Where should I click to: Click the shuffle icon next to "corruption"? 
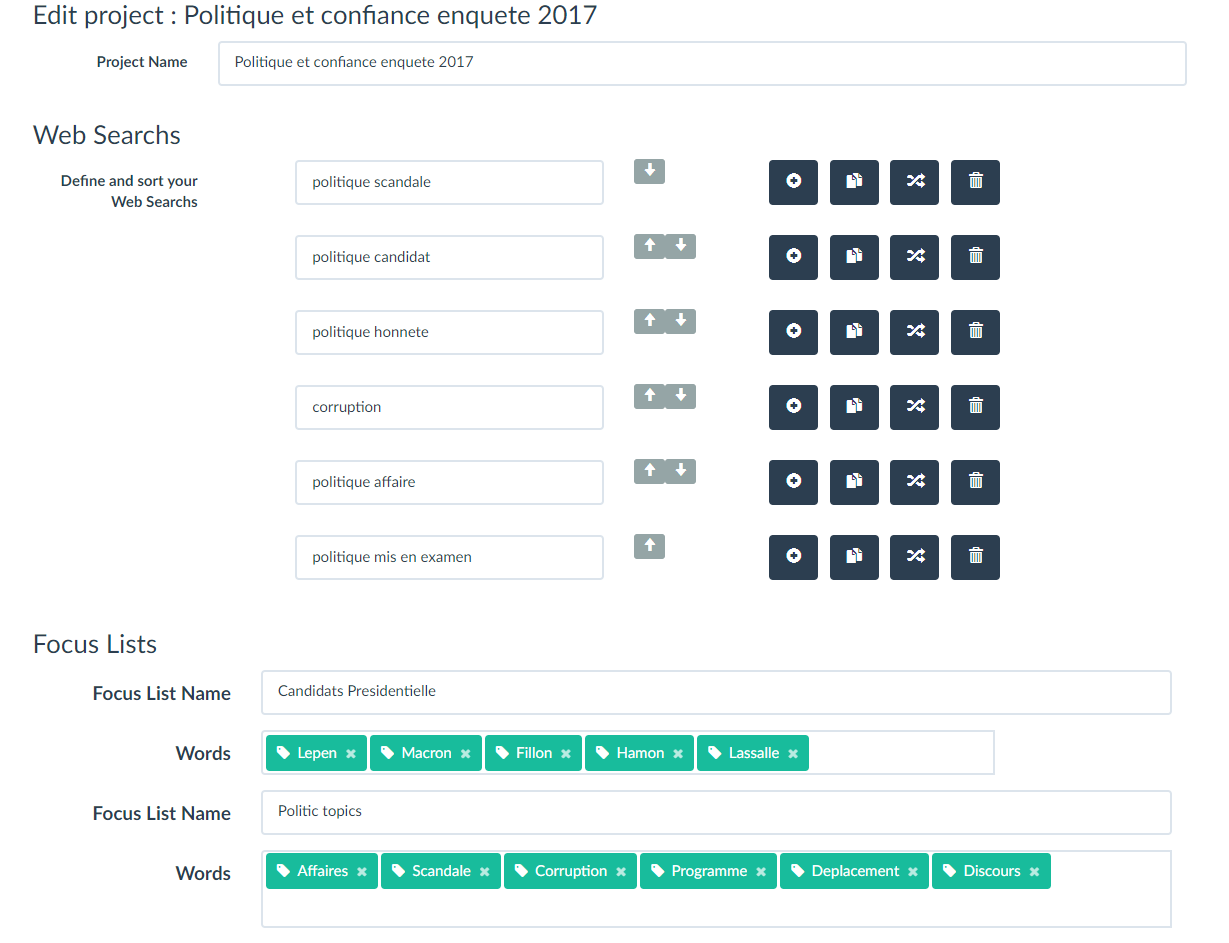coord(914,407)
